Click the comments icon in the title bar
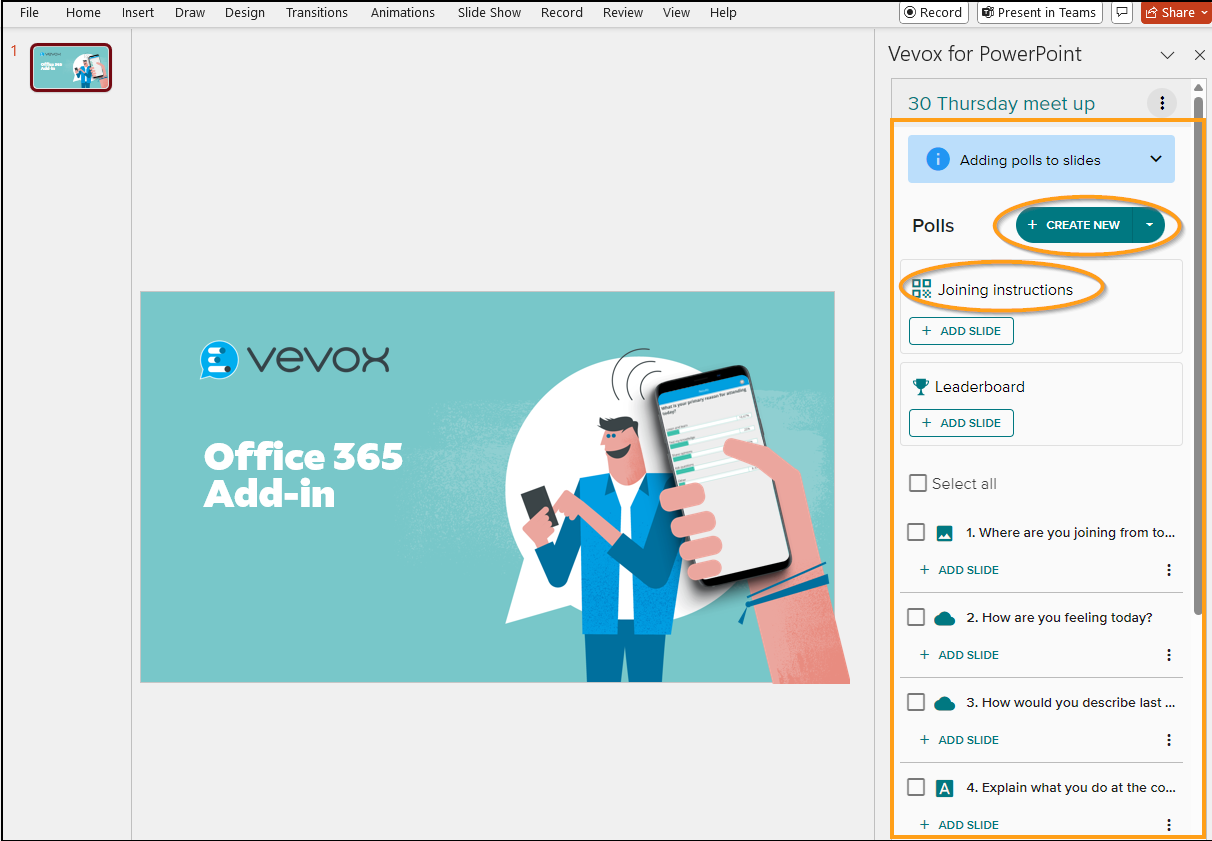Image resolution: width=1212 pixels, height=841 pixels. [x=1120, y=12]
